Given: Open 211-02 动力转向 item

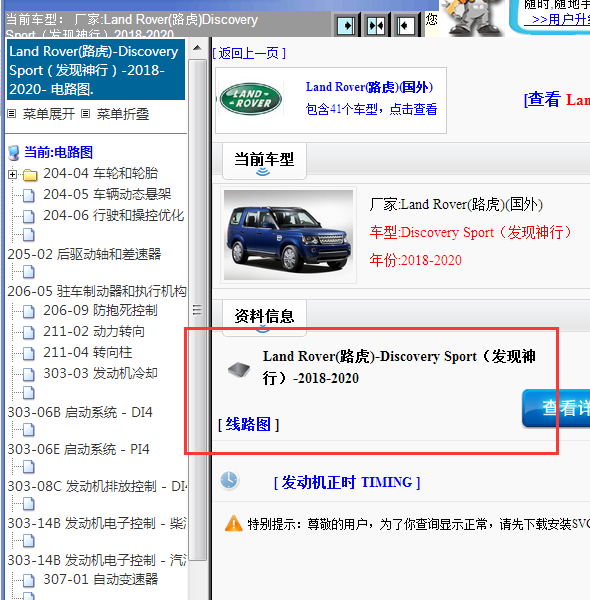Looking at the screenshot, I should 94,331.
